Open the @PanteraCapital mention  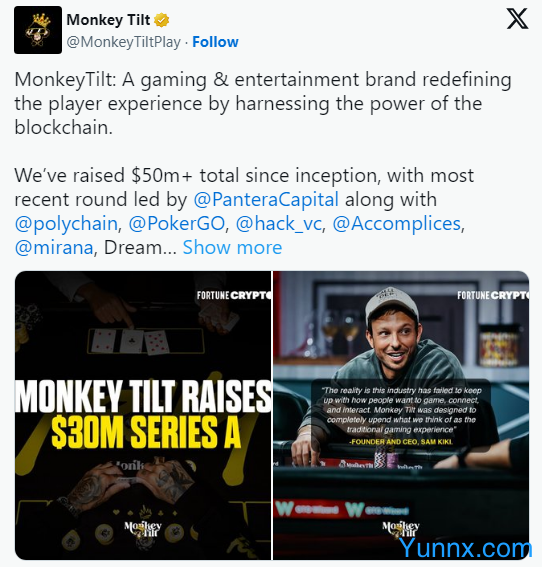(266, 200)
